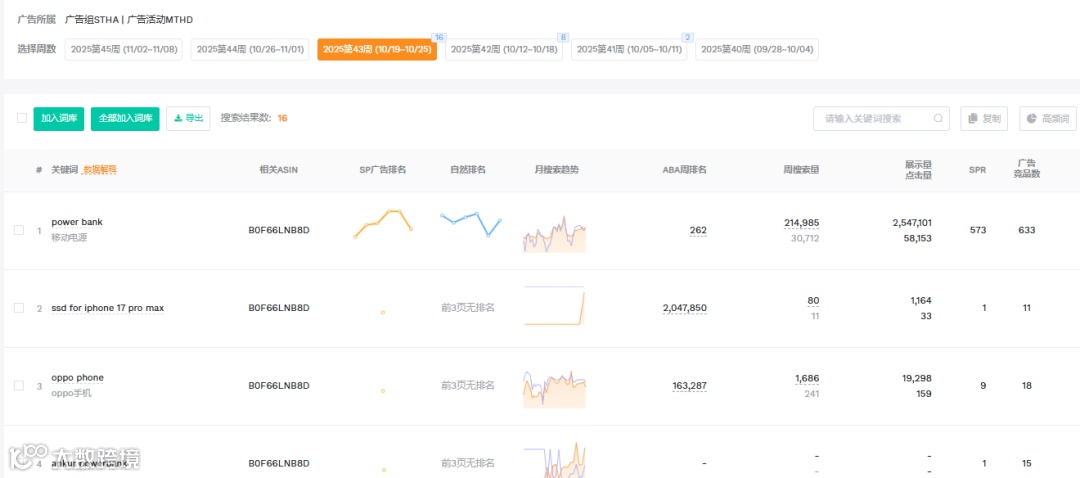Open monthly search trend chart for power bank
The image size is (1080, 478).
[555, 234]
